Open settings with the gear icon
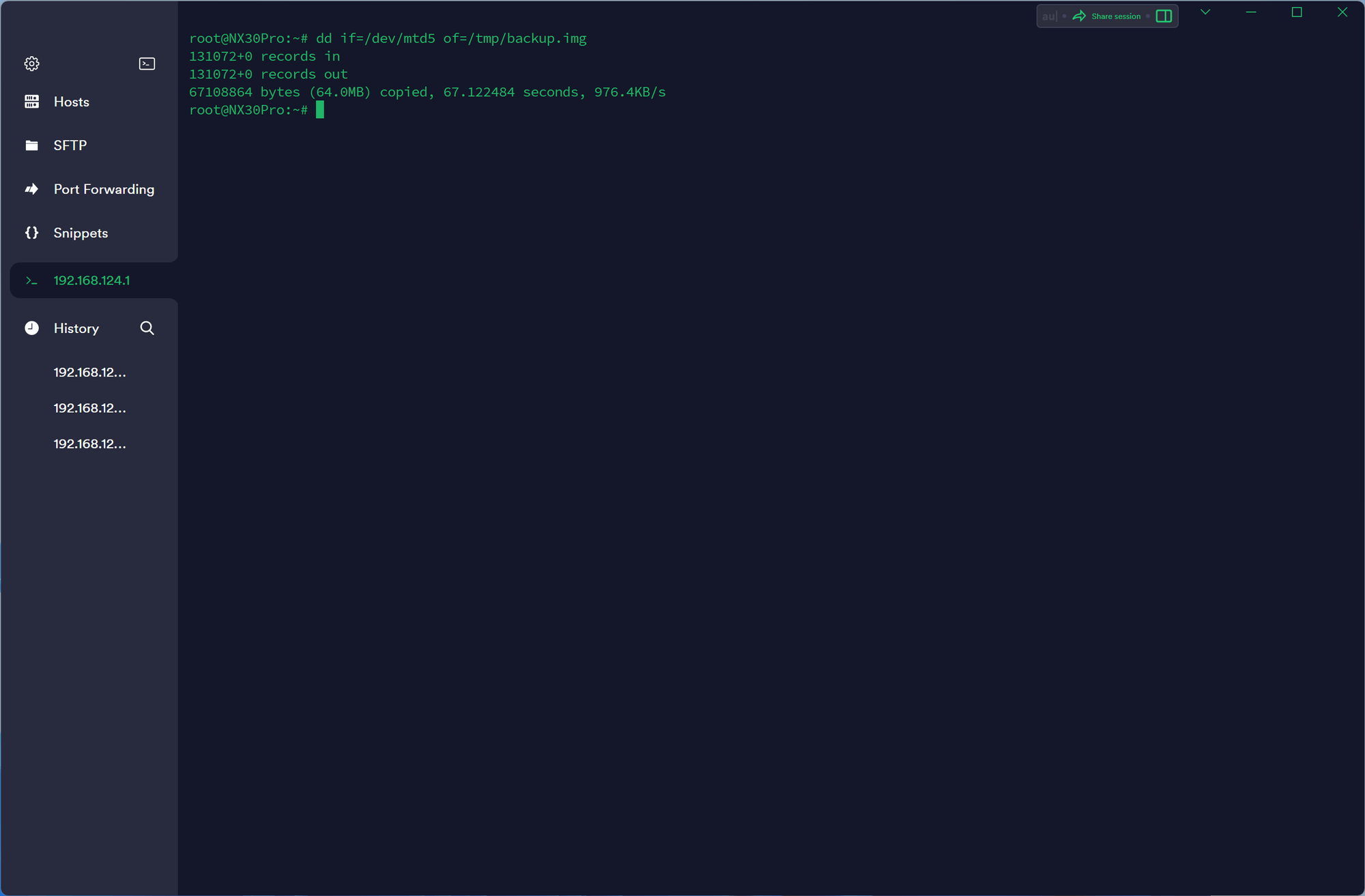Image resolution: width=1365 pixels, height=896 pixels. 31,63
